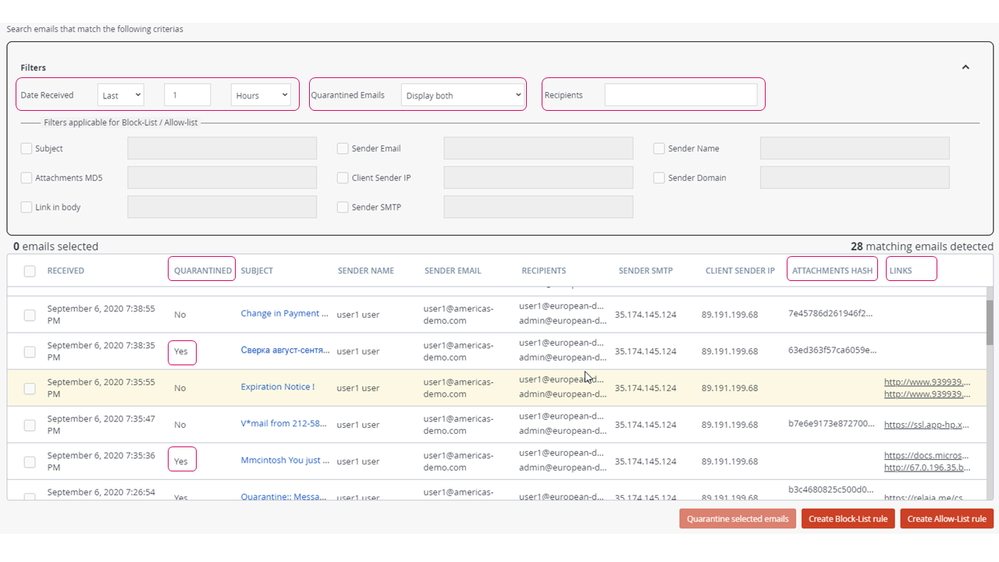999x562 pixels.
Task: Open the Date Received 'Last' dropdown
Action: 120,95
